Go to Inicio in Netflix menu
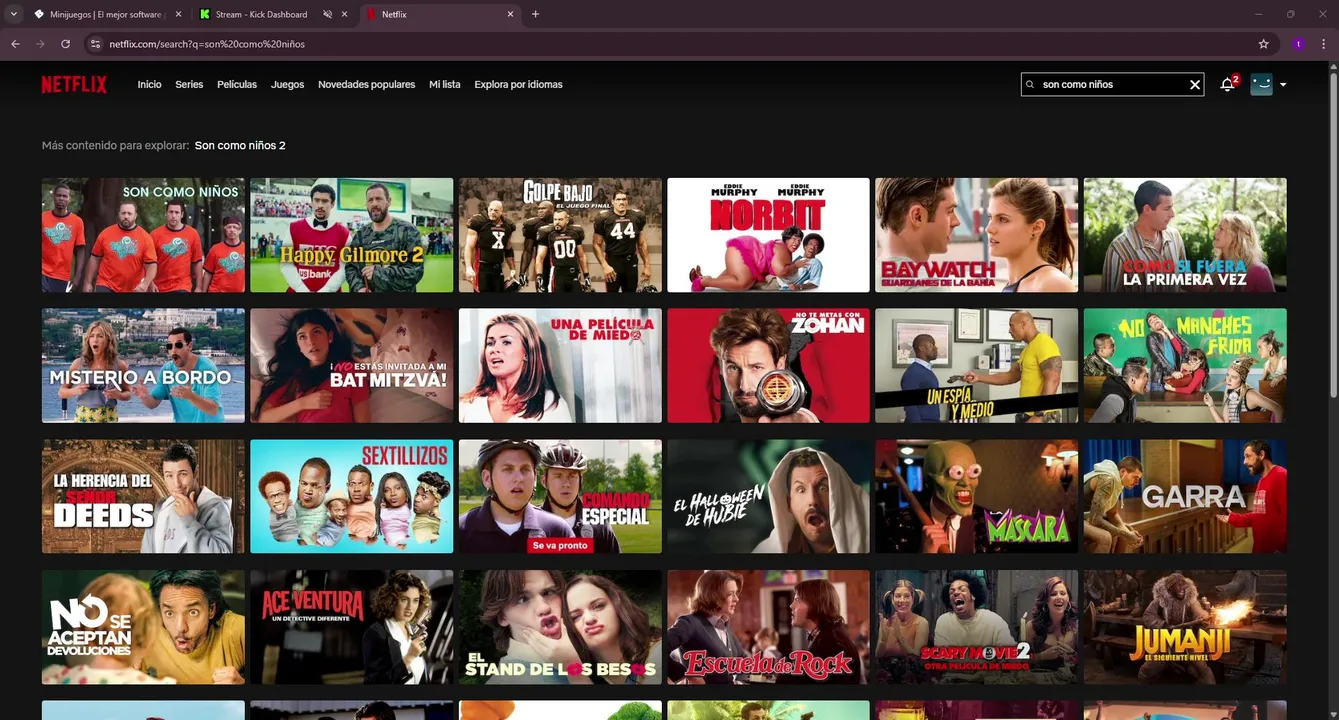This screenshot has width=1339, height=720. click(149, 85)
